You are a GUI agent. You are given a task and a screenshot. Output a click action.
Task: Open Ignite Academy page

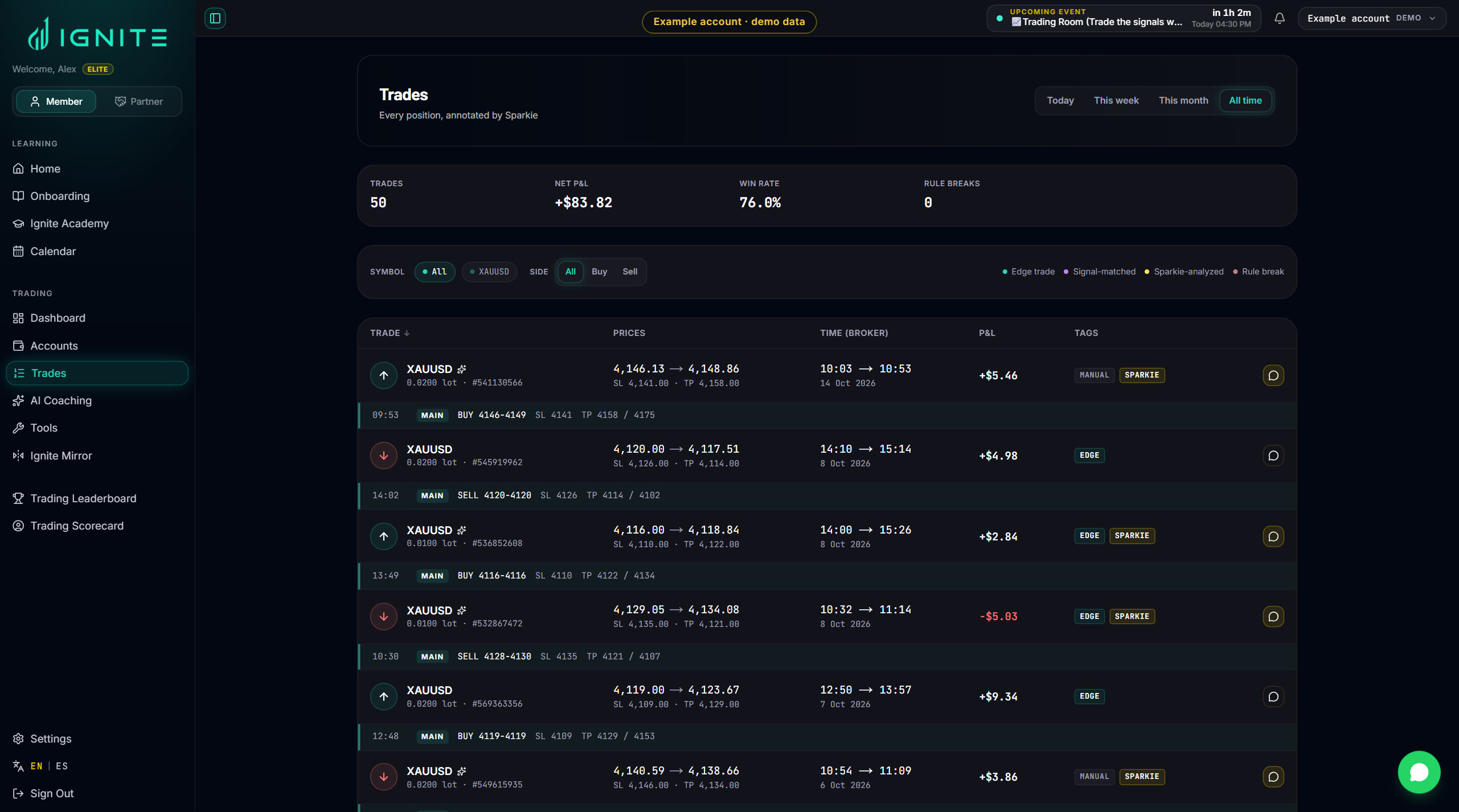97,223
